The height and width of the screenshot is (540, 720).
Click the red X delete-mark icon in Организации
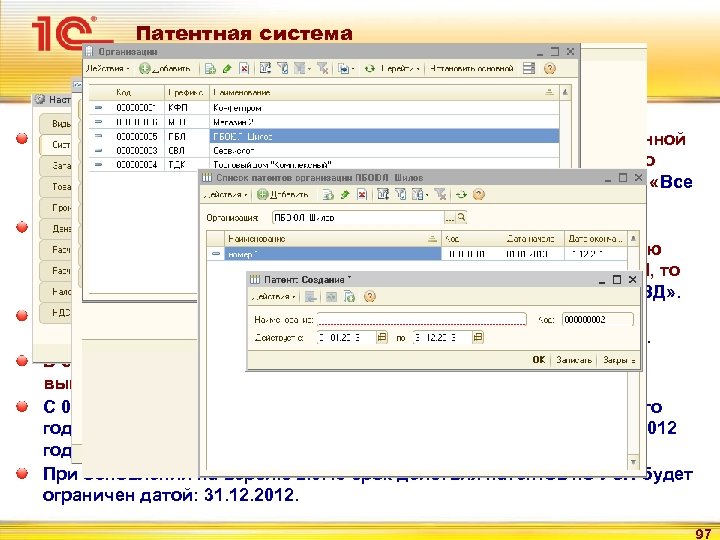[x=244, y=69]
